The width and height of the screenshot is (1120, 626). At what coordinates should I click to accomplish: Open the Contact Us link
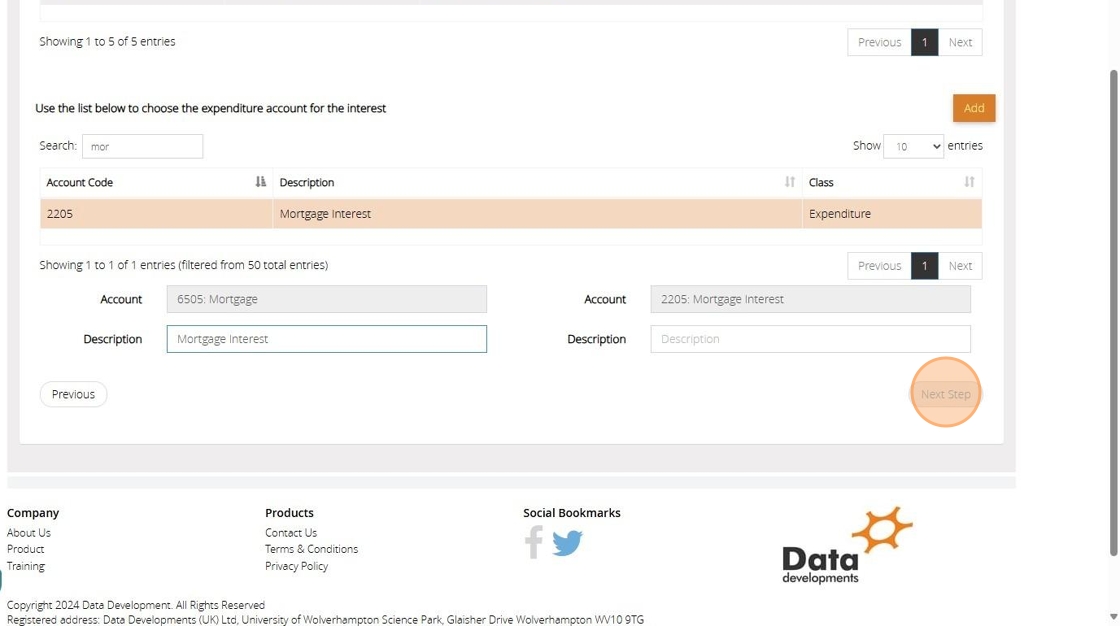point(291,532)
